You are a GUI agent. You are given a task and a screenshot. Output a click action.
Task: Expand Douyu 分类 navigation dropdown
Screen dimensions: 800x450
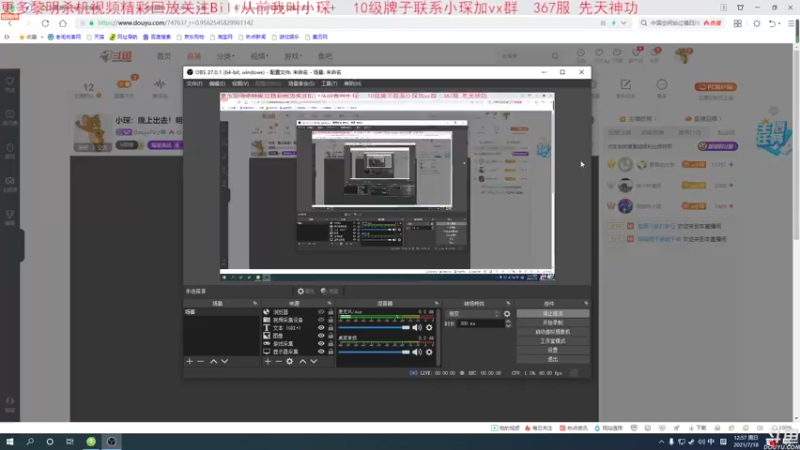225,56
